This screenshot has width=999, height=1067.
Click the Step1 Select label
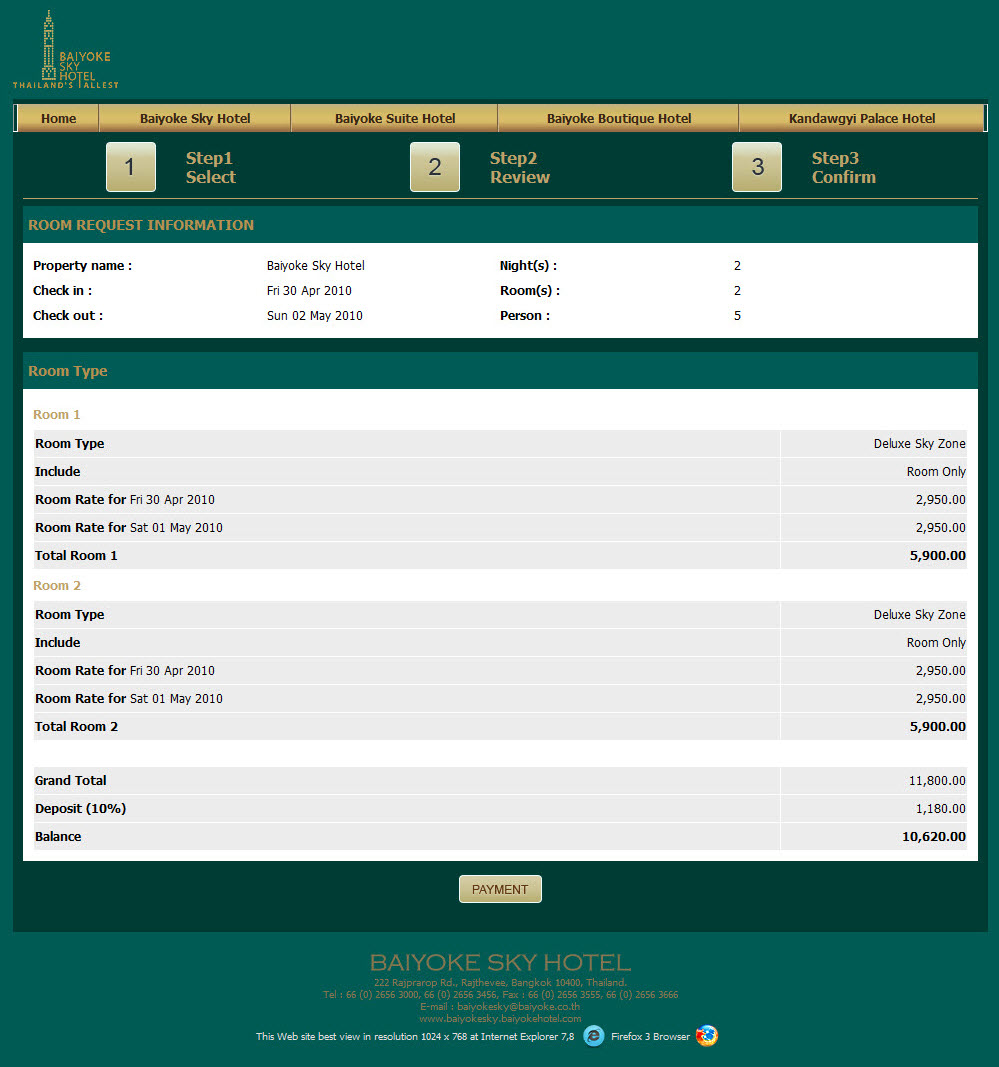point(210,168)
